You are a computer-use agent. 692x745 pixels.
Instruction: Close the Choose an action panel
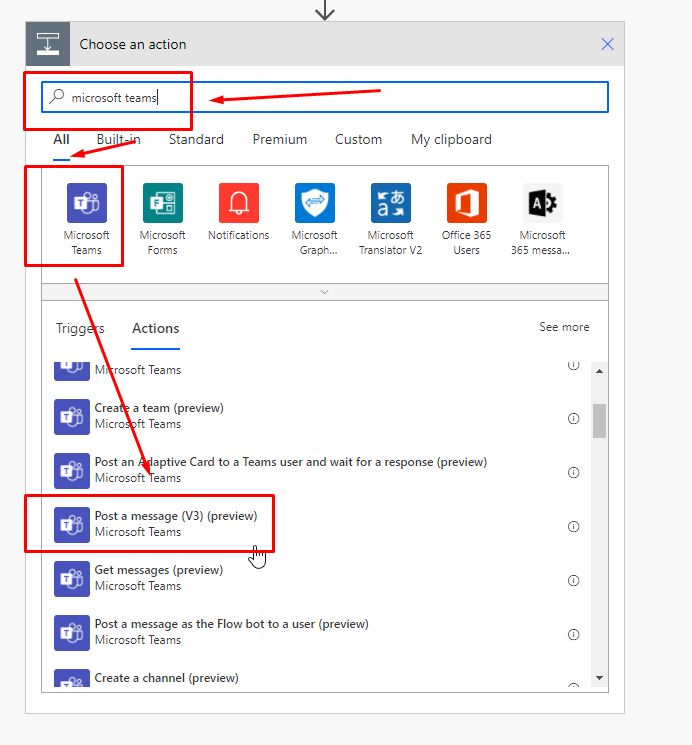click(607, 44)
